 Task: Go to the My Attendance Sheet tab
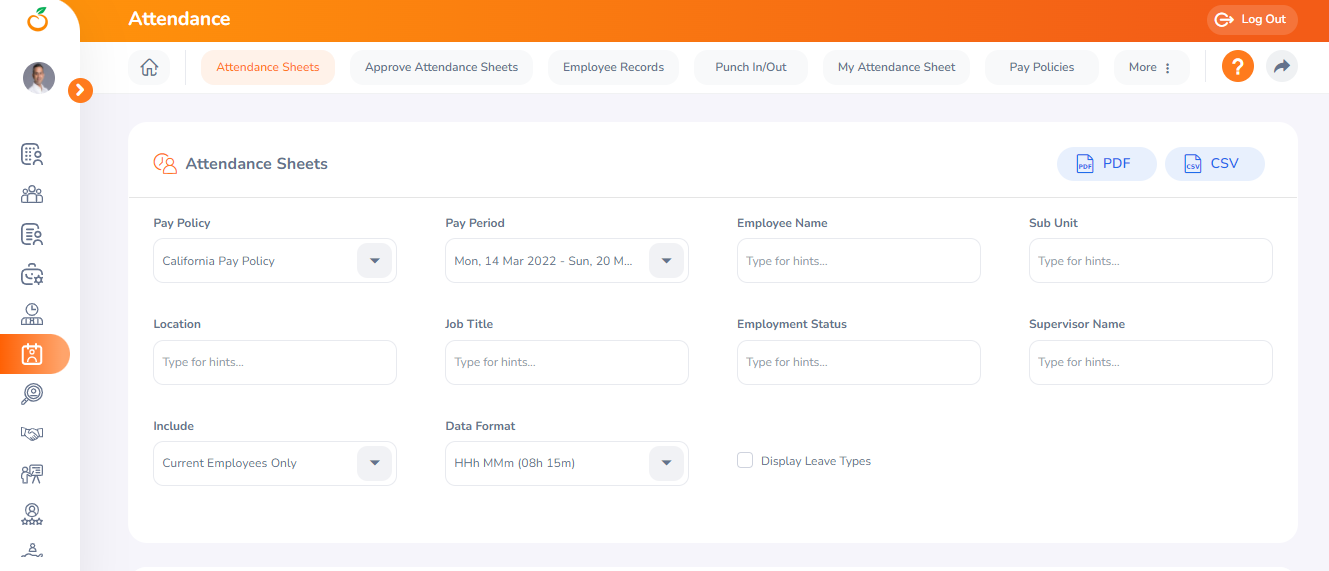click(x=896, y=67)
